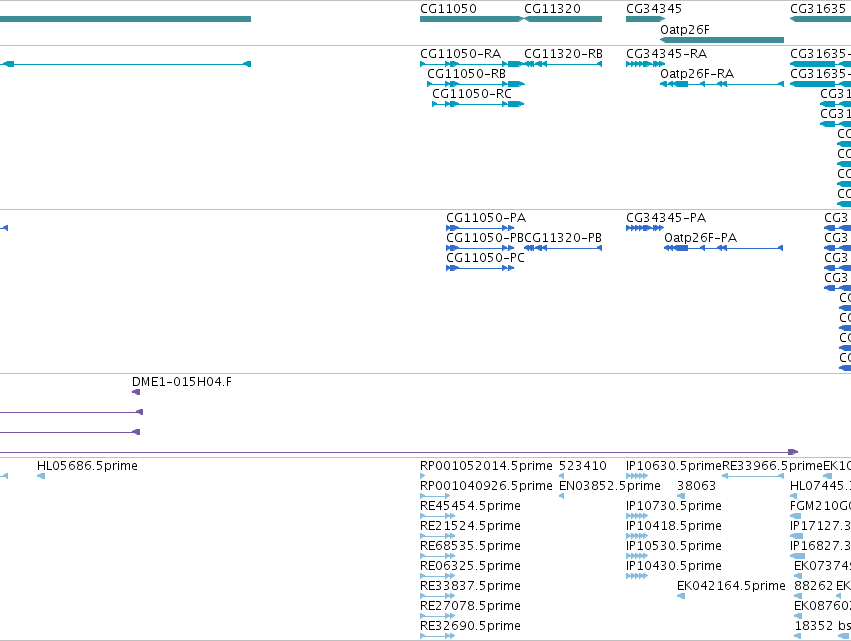Pick EST label RP001040926.5prime
851x641 pixels.
[486, 486]
